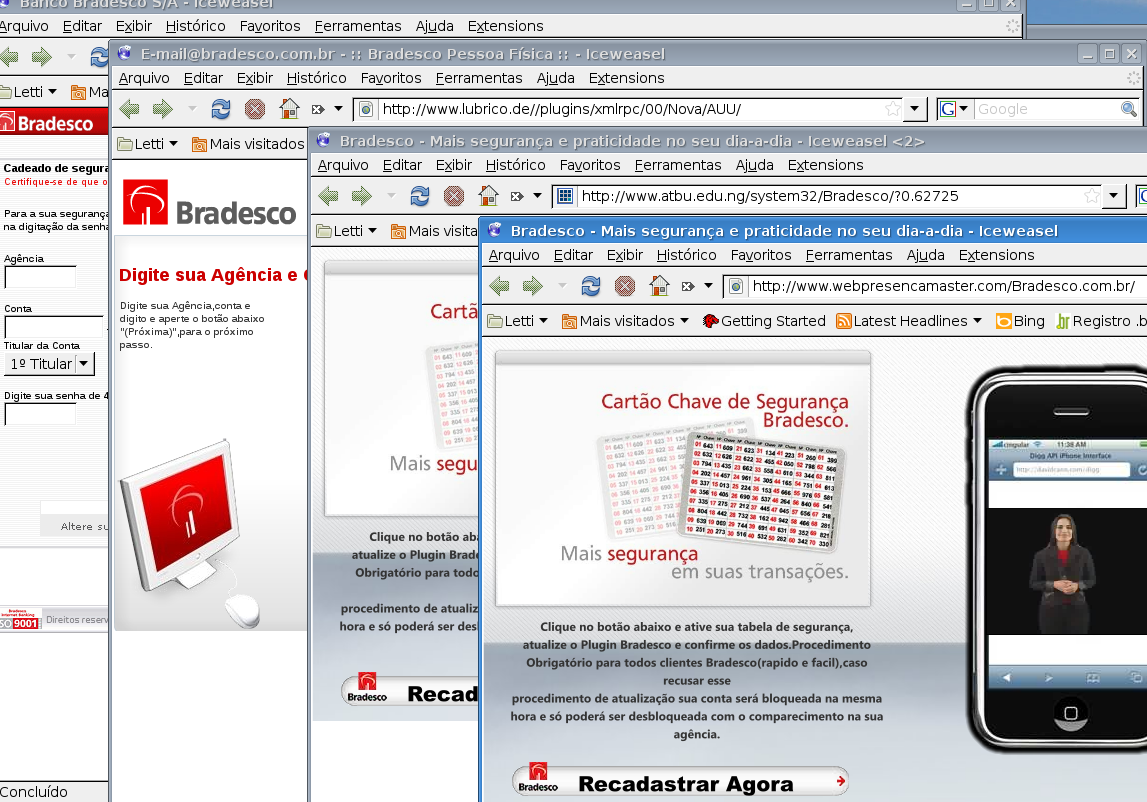
Task: Go back in the atbu.edu.ng window
Action: 328,196
